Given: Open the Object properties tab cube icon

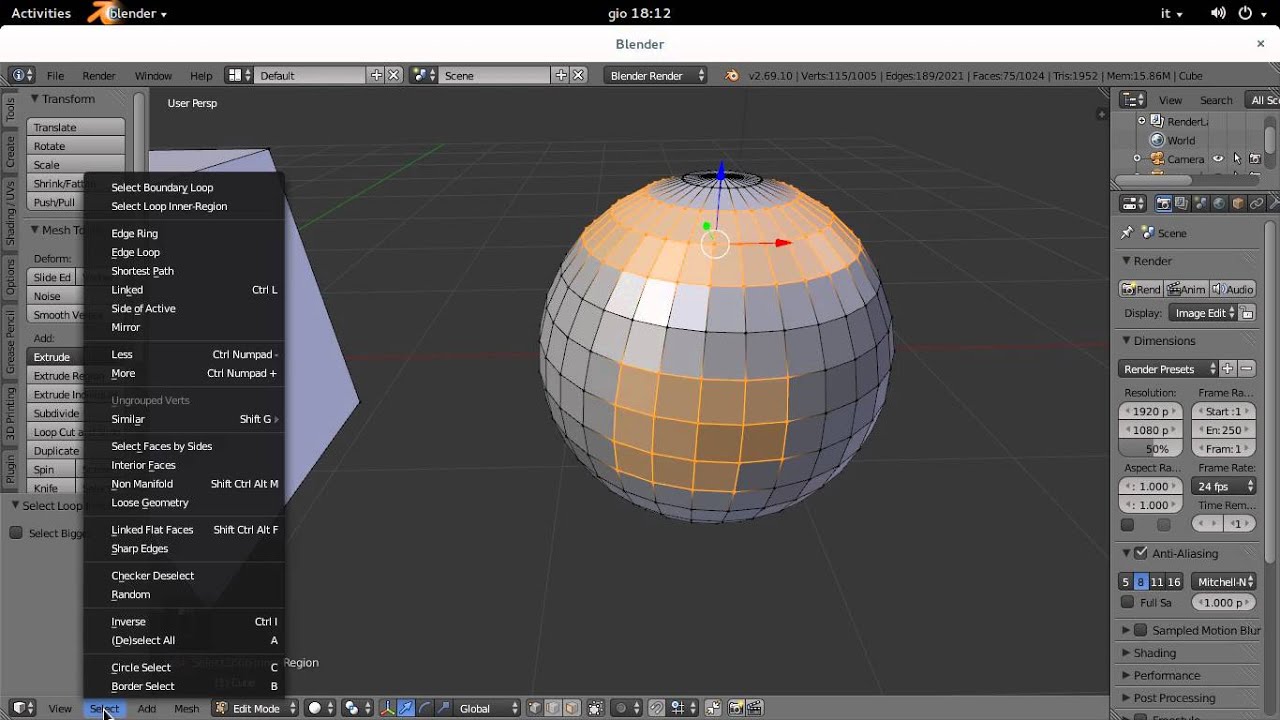Looking at the screenshot, I should [1238, 203].
